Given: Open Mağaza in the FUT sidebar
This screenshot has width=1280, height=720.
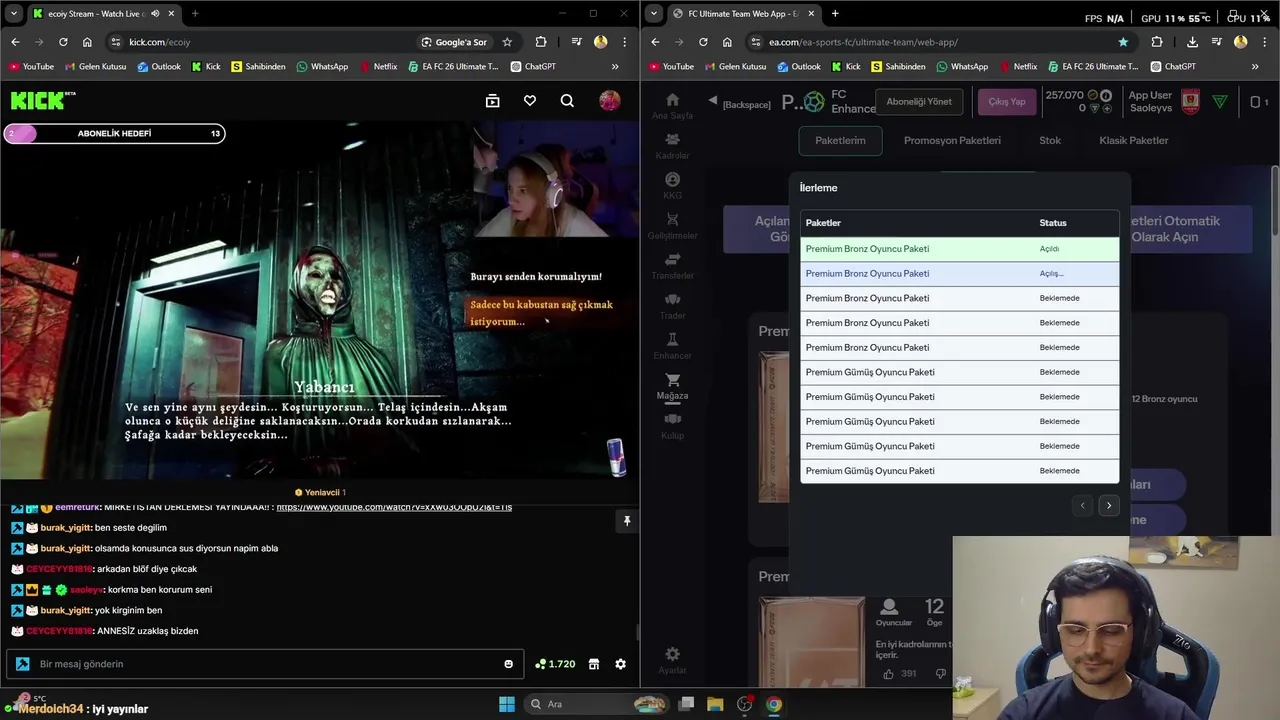Looking at the screenshot, I should click(672, 386).
